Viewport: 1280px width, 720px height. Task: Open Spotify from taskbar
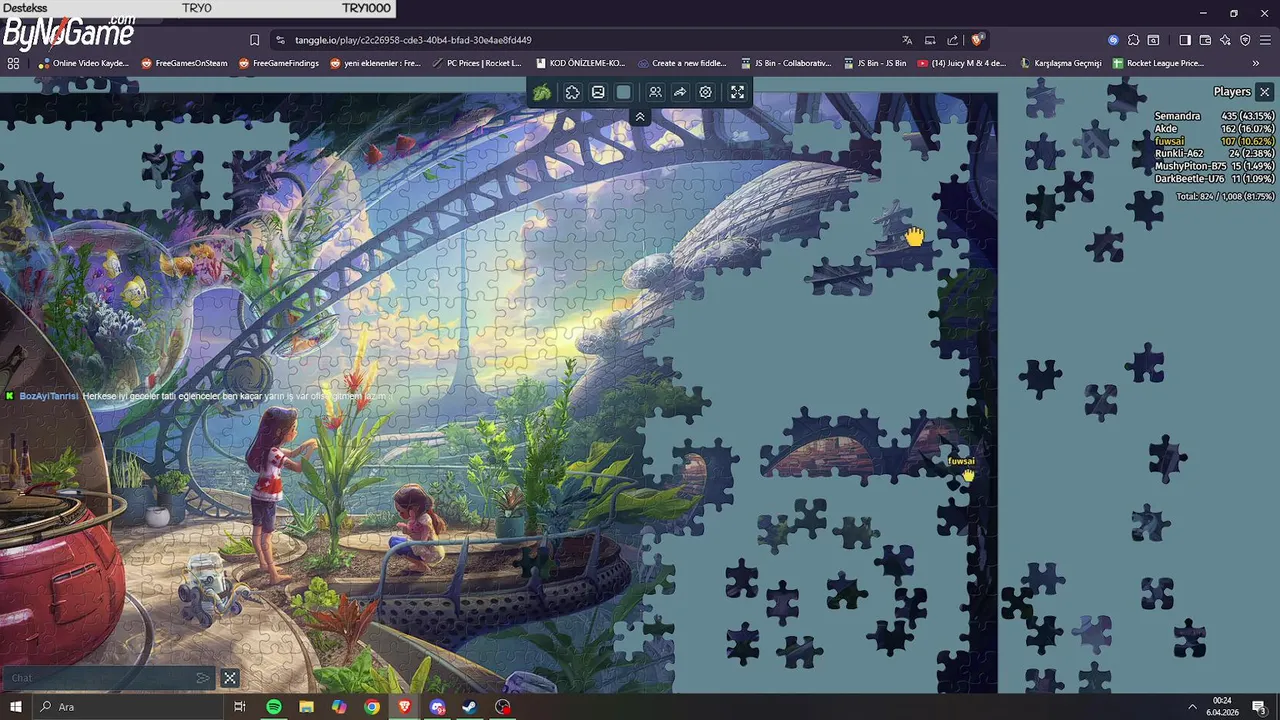click(x=274, y=707)
